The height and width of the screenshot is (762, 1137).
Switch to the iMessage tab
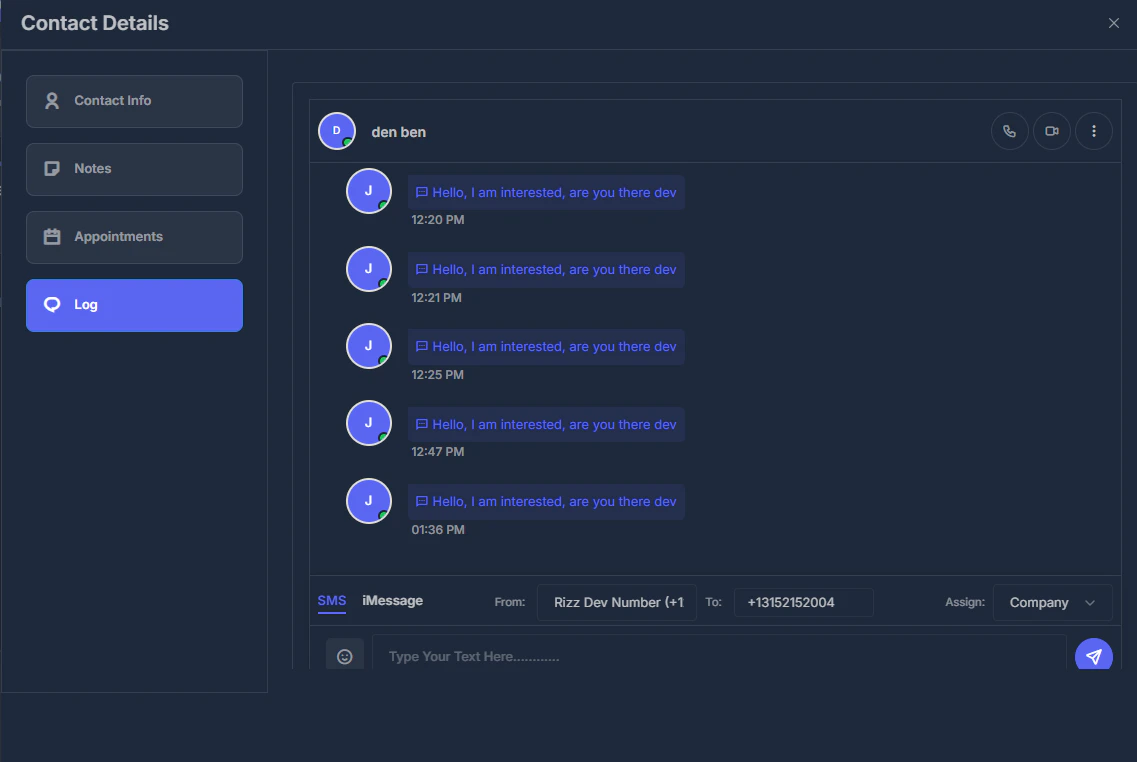point(392,601)
